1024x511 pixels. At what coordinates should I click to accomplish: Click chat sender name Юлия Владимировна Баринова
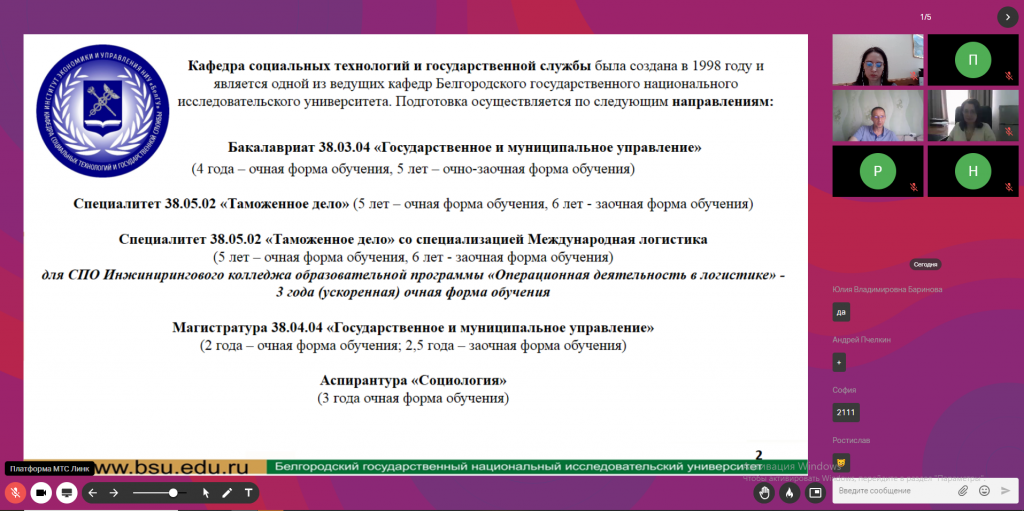[x=888, y=289]
